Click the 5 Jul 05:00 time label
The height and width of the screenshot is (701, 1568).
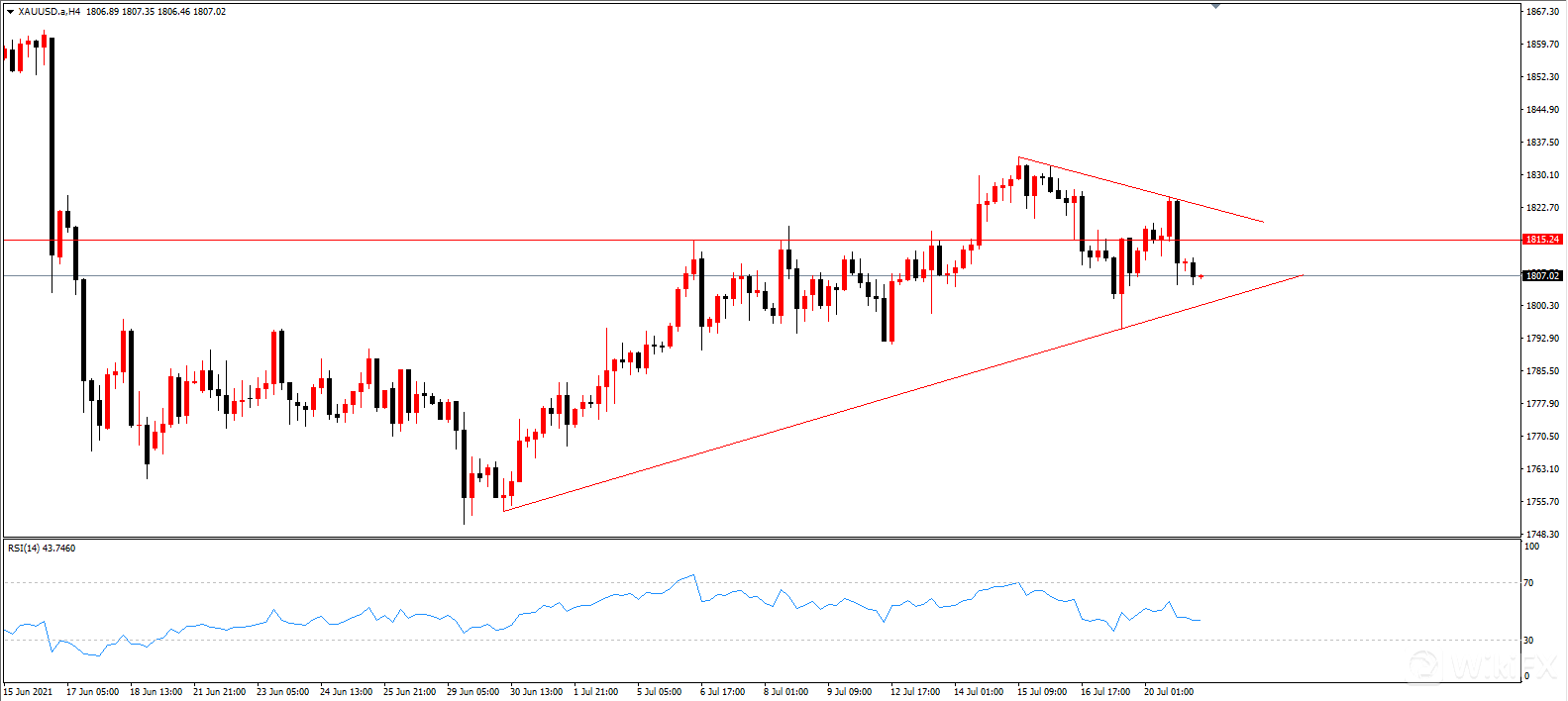pyautogui.click(x=659, y=692)
